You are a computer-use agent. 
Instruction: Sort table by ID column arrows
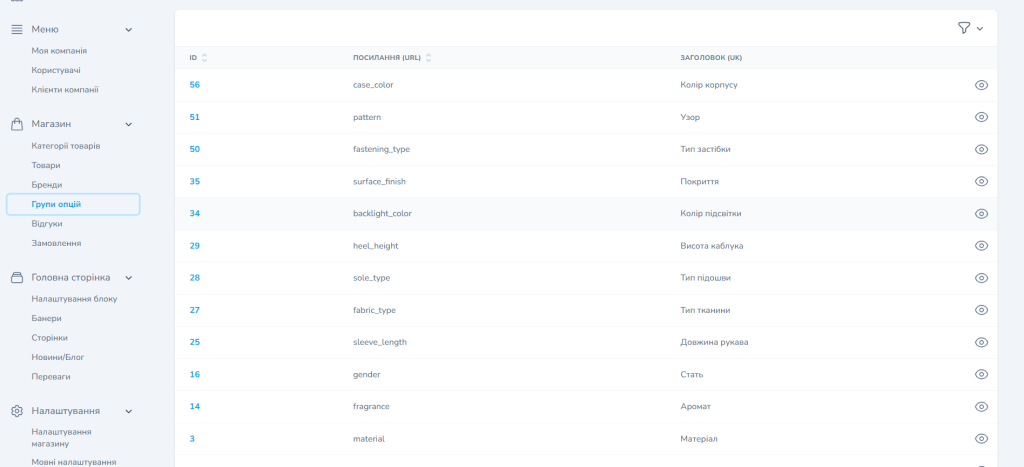204,58
